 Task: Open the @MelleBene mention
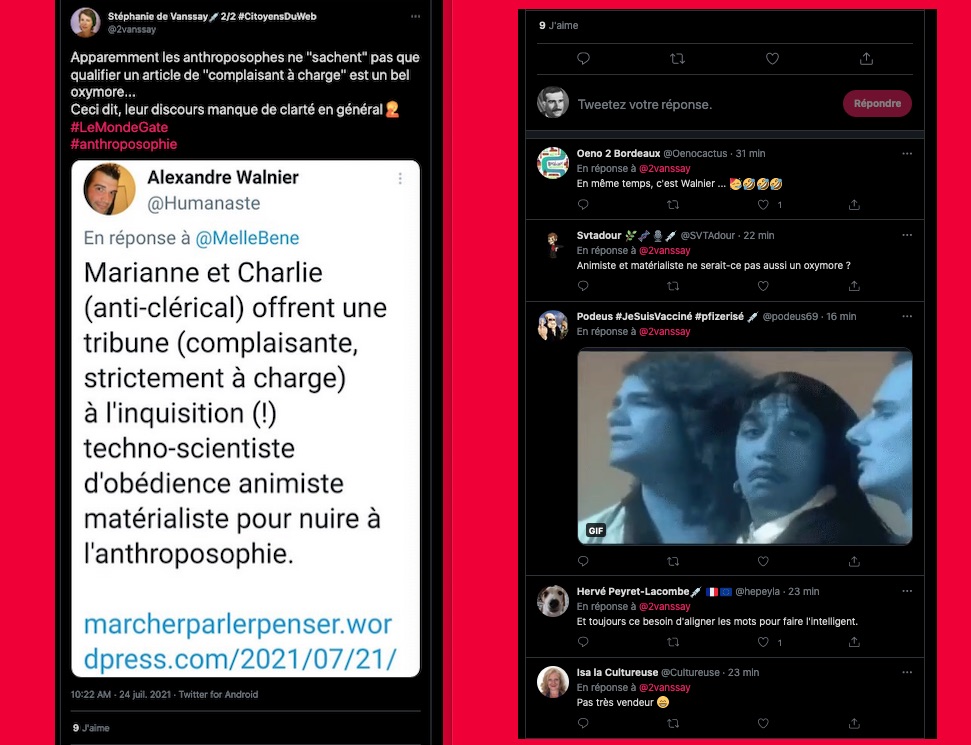[247, 238]
